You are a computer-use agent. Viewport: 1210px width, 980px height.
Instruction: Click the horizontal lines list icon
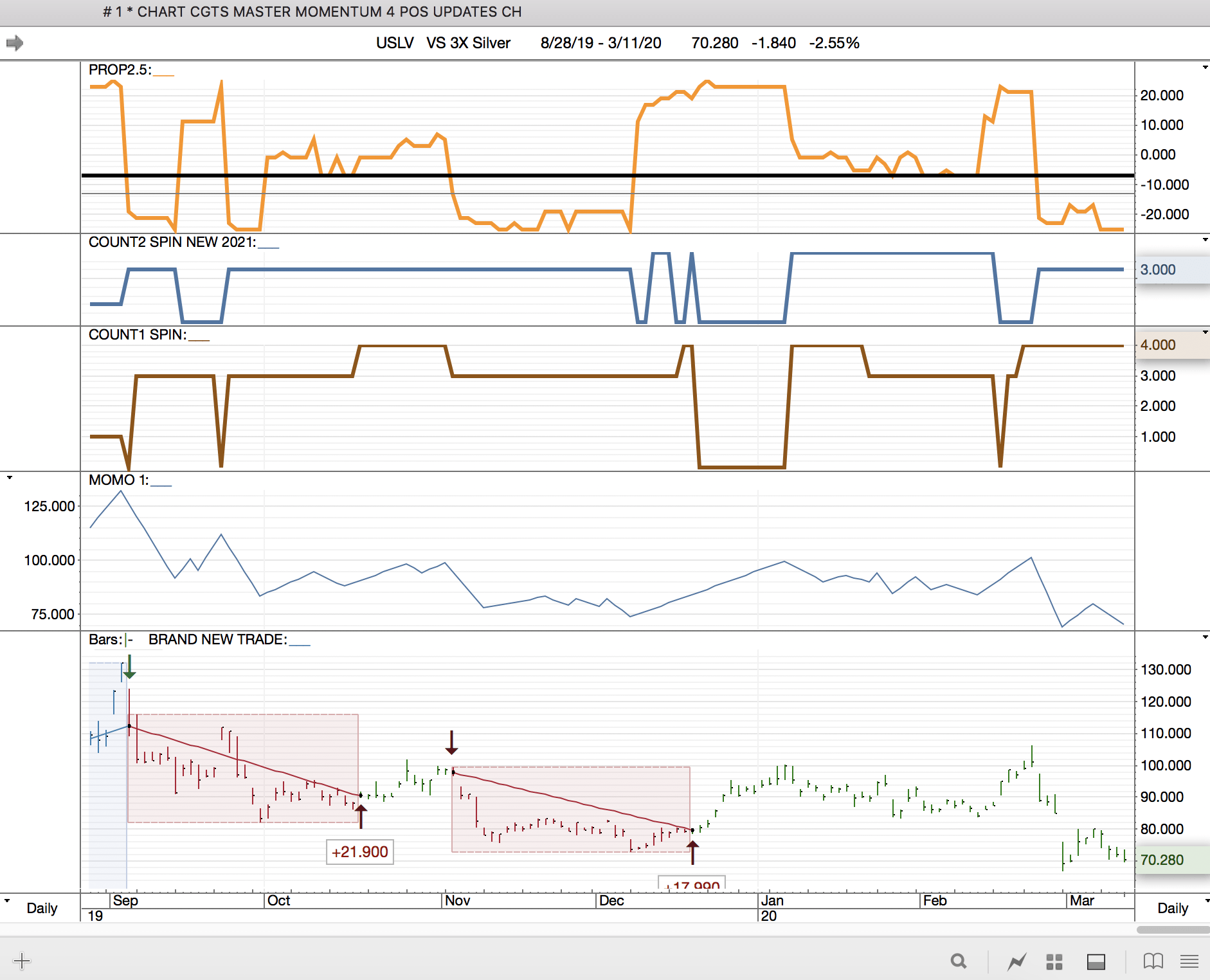pos(1189,961)
